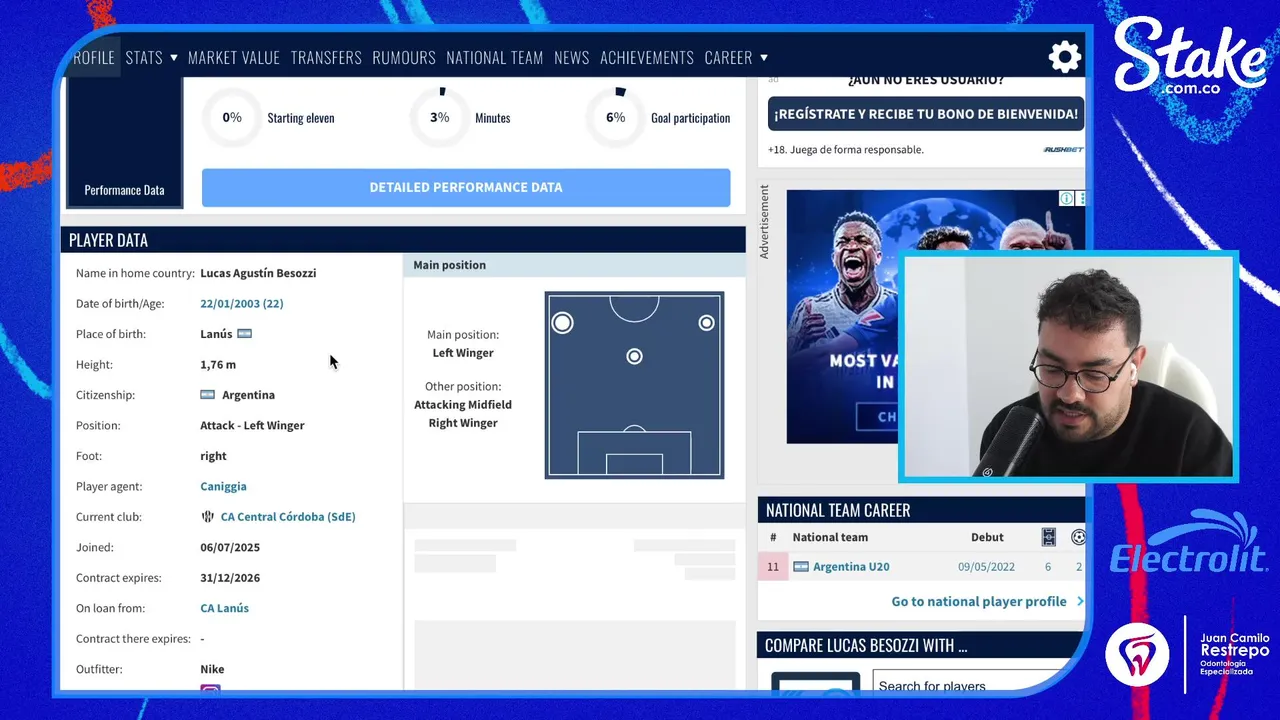Open the date of birth 22/01/2003 link

click(x=242, y=304)
